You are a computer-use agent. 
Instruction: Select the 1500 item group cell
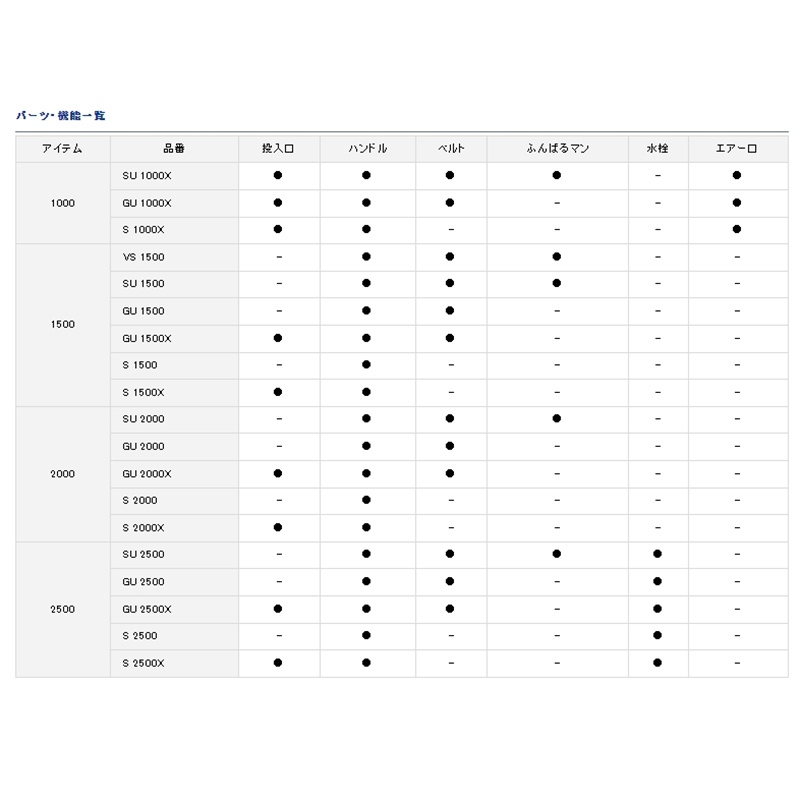tap(62, 324)
